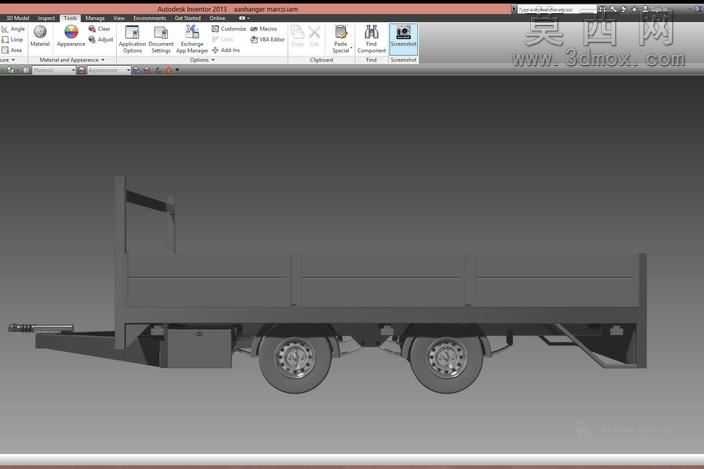The width and height of the screenshot is (704, 469).
Task: Select the trailer tow bar coupling
Action: point(40,328)
